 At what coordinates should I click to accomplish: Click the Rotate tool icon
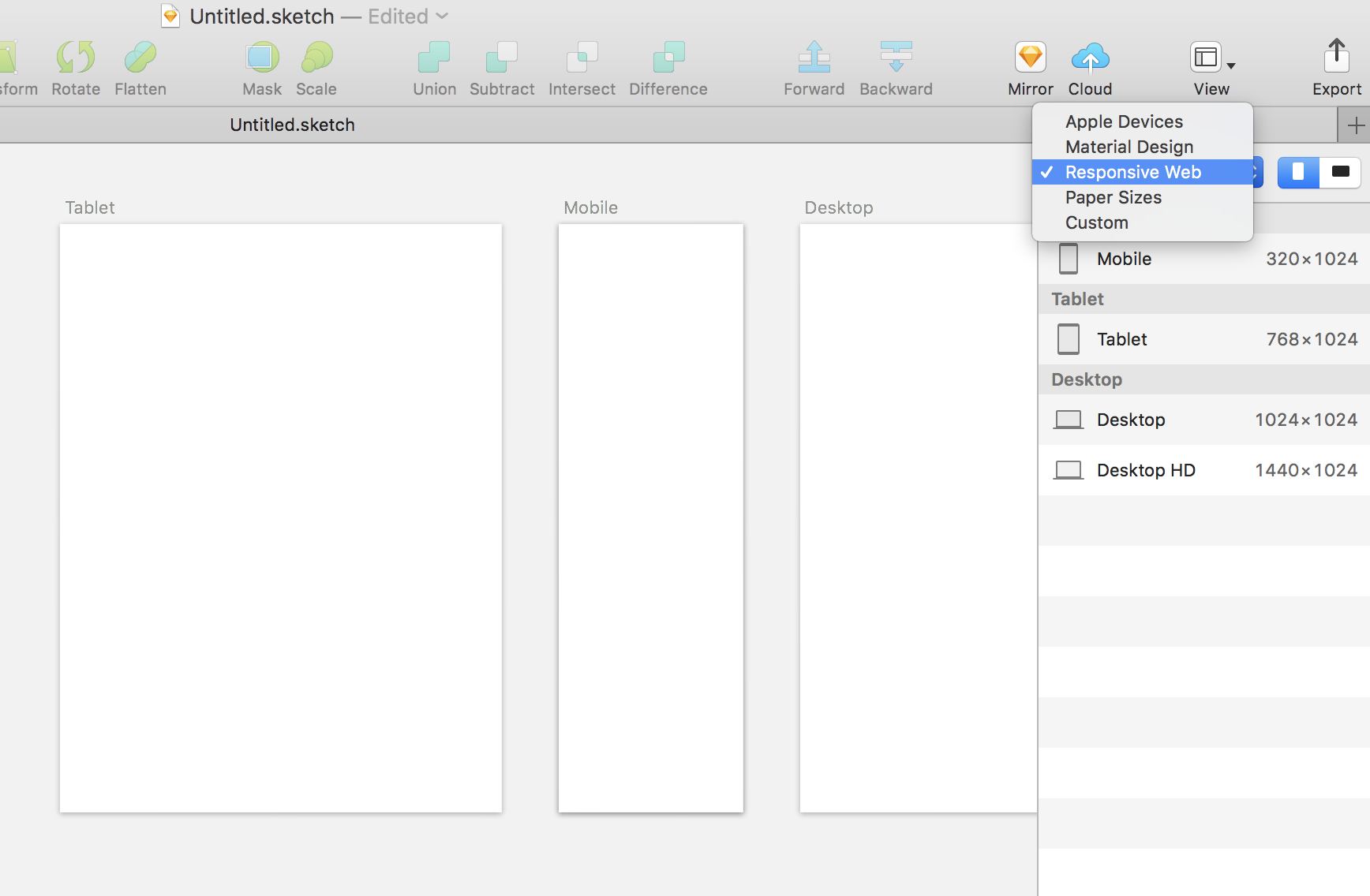tap(76, 58)
